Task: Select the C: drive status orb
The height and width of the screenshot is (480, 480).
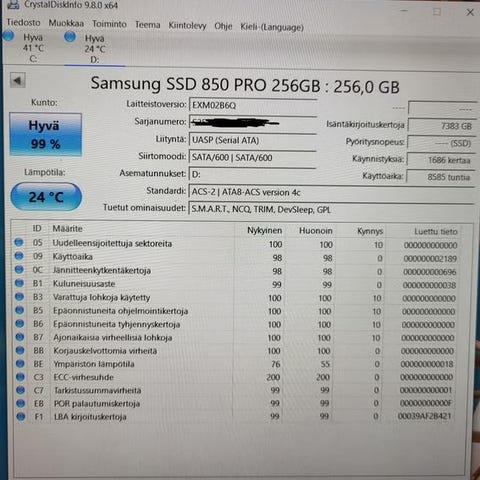Action: click(8, 36)
